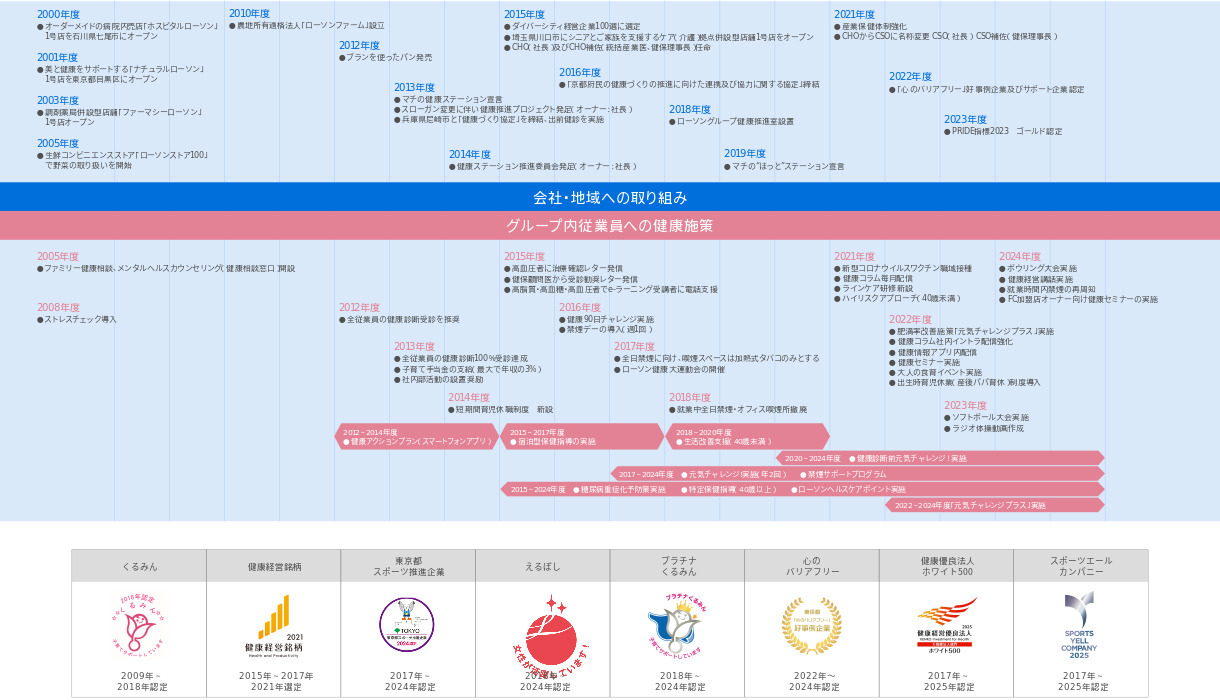Toggle the 会社・地域への取り組み section bar

click(610, 198)
